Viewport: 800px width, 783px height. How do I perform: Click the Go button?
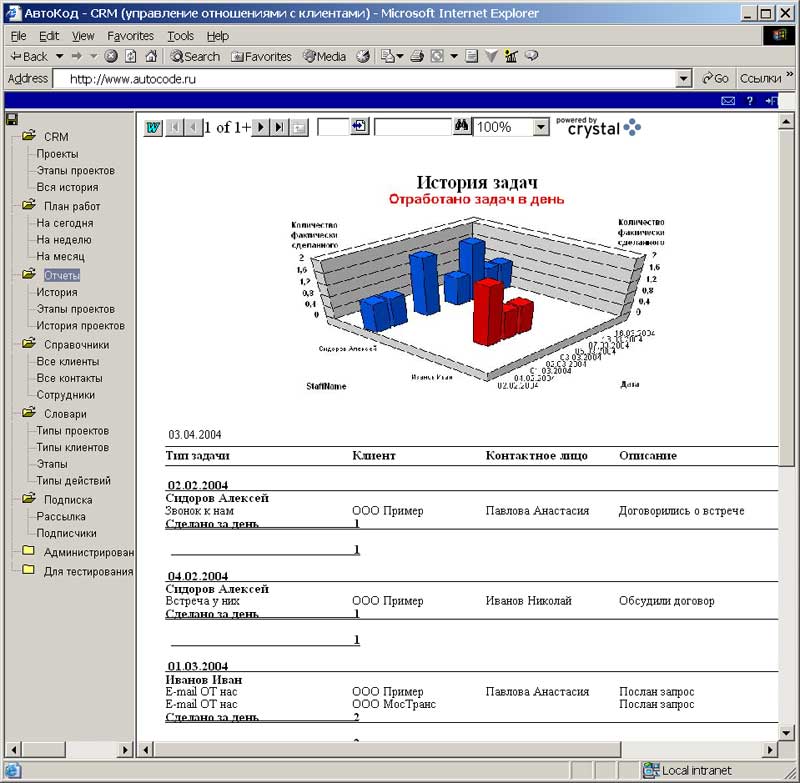[x=715, y=79]
